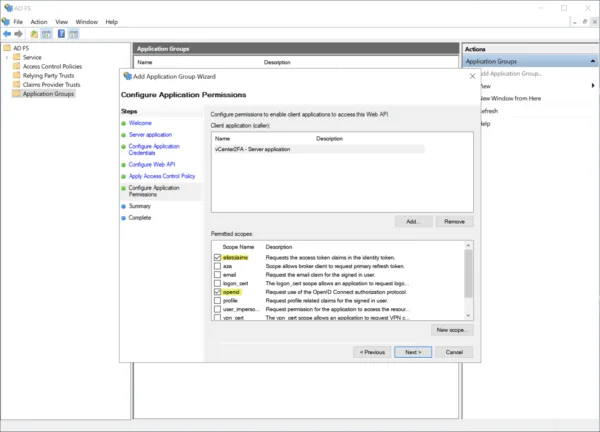The image size is (600, 432).
Task: Expand the Service tree node
Action: [x=7, y=57]
